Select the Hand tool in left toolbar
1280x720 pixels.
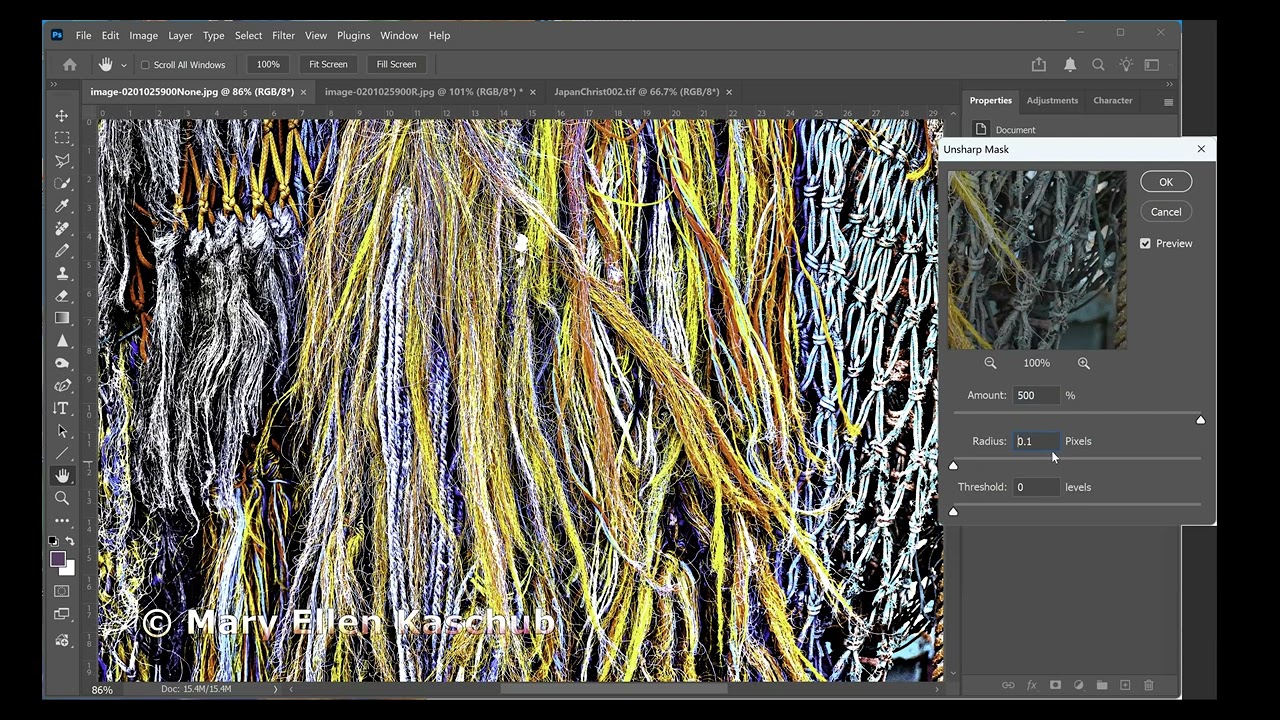pos(62,476)
